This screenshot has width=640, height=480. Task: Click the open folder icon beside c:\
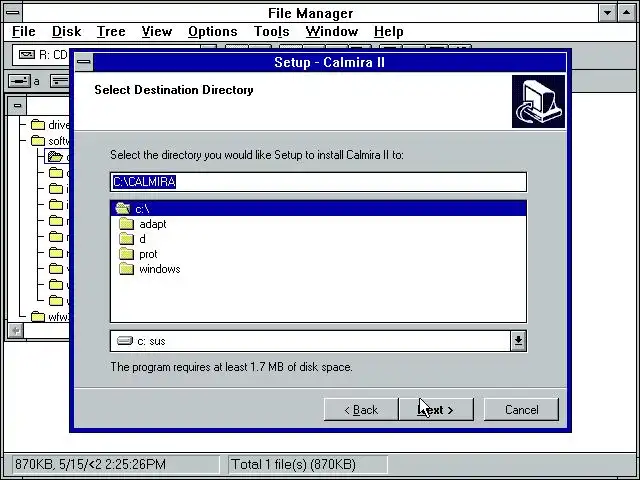122,209
